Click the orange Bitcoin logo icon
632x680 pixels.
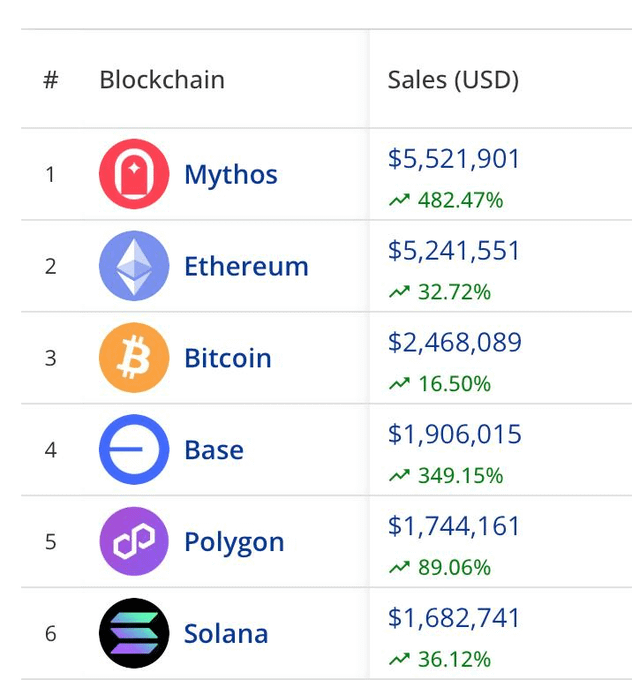134,358
